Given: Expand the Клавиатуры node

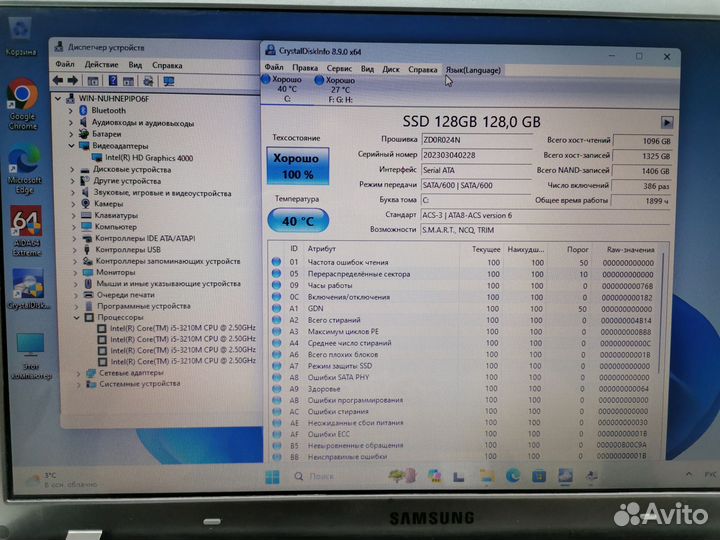Looking at the screenshot, I should click(74, 215).
